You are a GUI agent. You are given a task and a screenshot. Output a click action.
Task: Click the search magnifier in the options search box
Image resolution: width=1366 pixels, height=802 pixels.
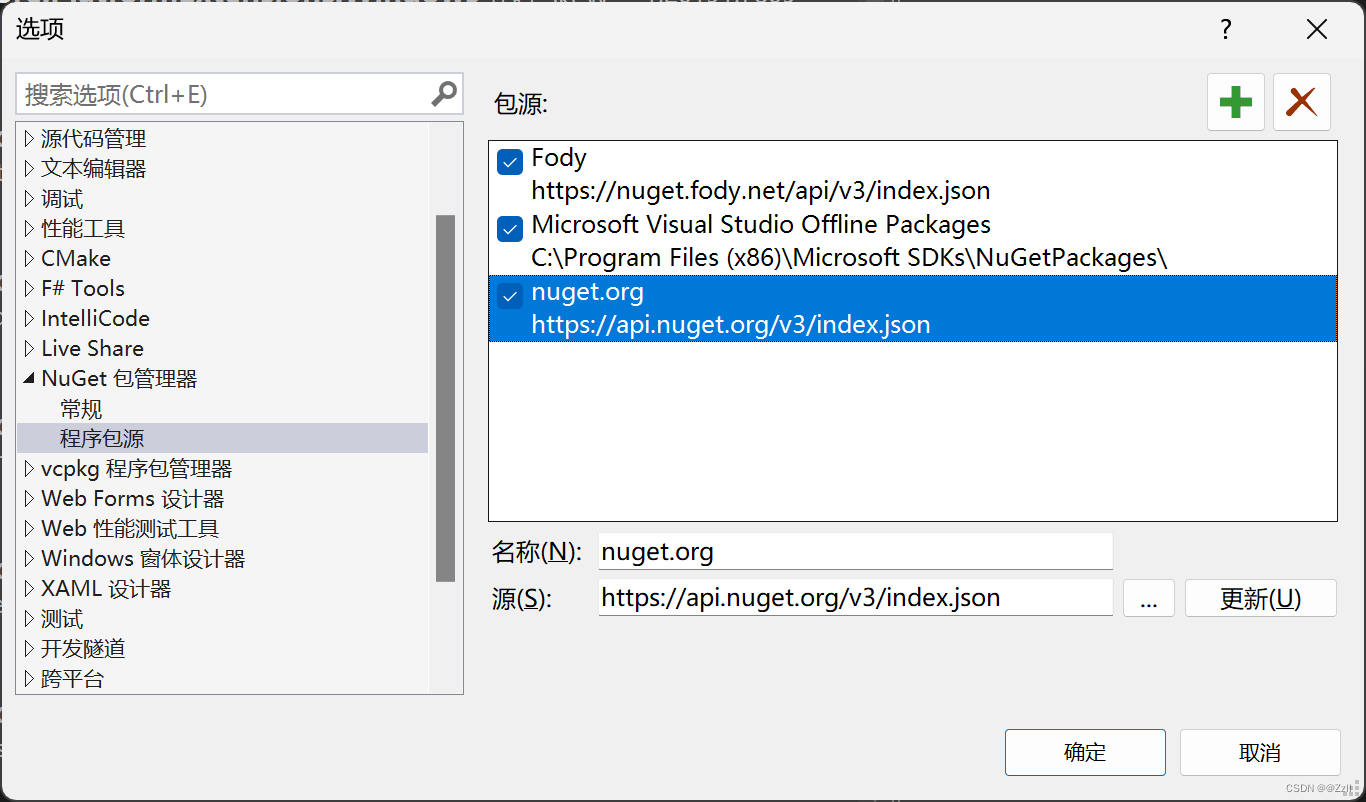point(443,93)
